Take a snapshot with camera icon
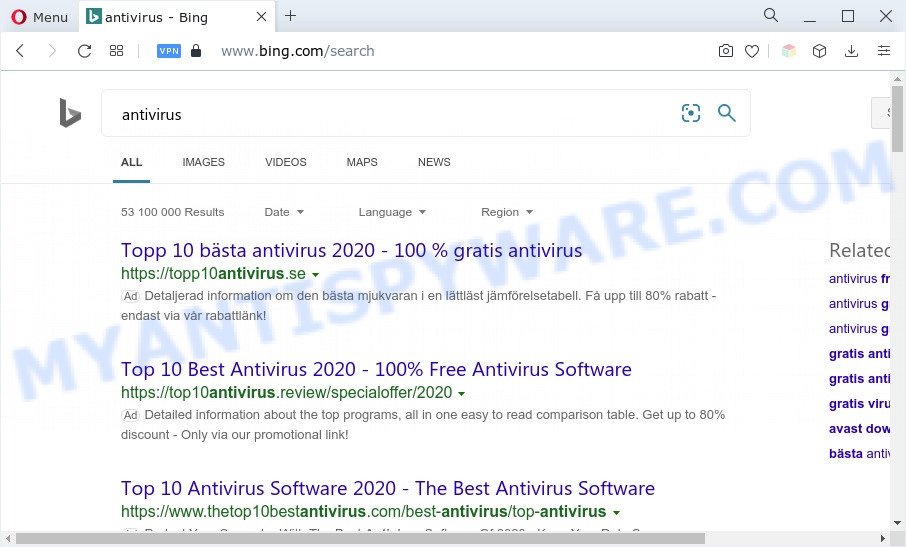Screen dimensions: 906x547 726,51
